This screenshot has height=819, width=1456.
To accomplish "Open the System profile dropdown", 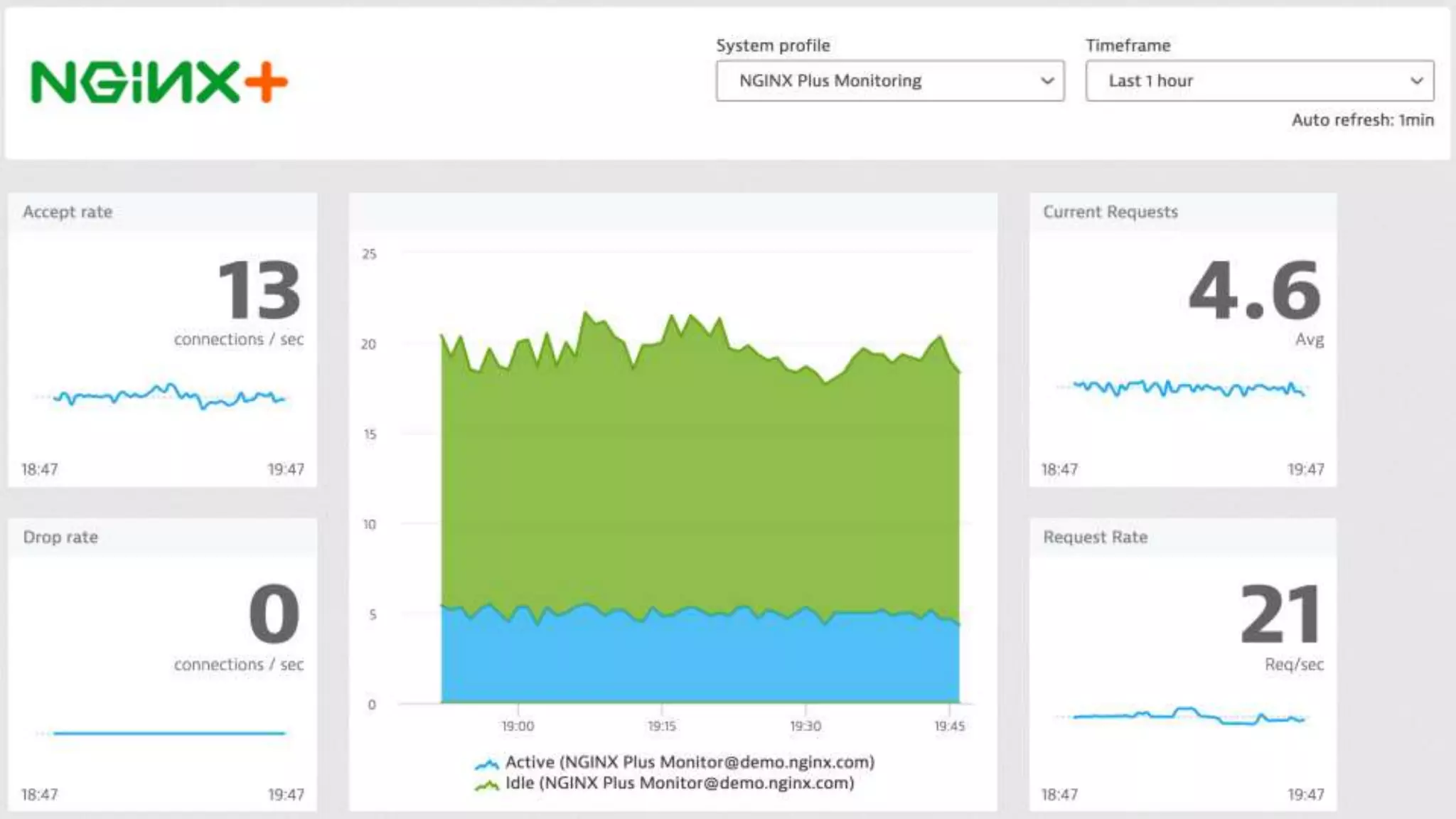I will tap(889, 81).
